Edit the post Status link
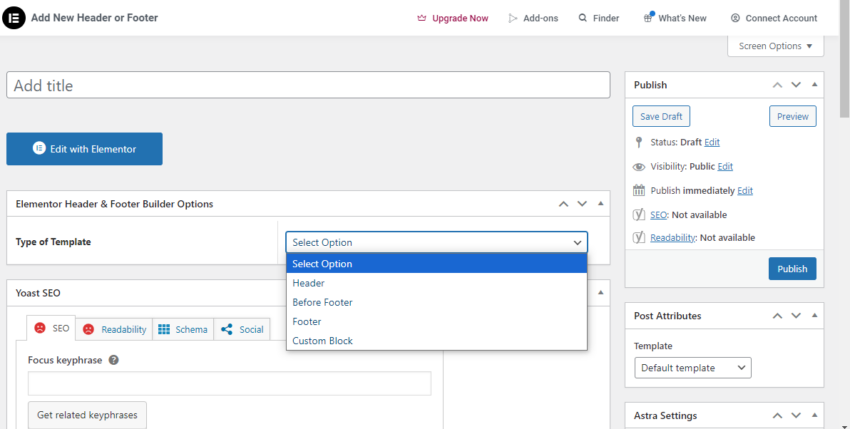850x429 pixels. (x=712, y=142)
